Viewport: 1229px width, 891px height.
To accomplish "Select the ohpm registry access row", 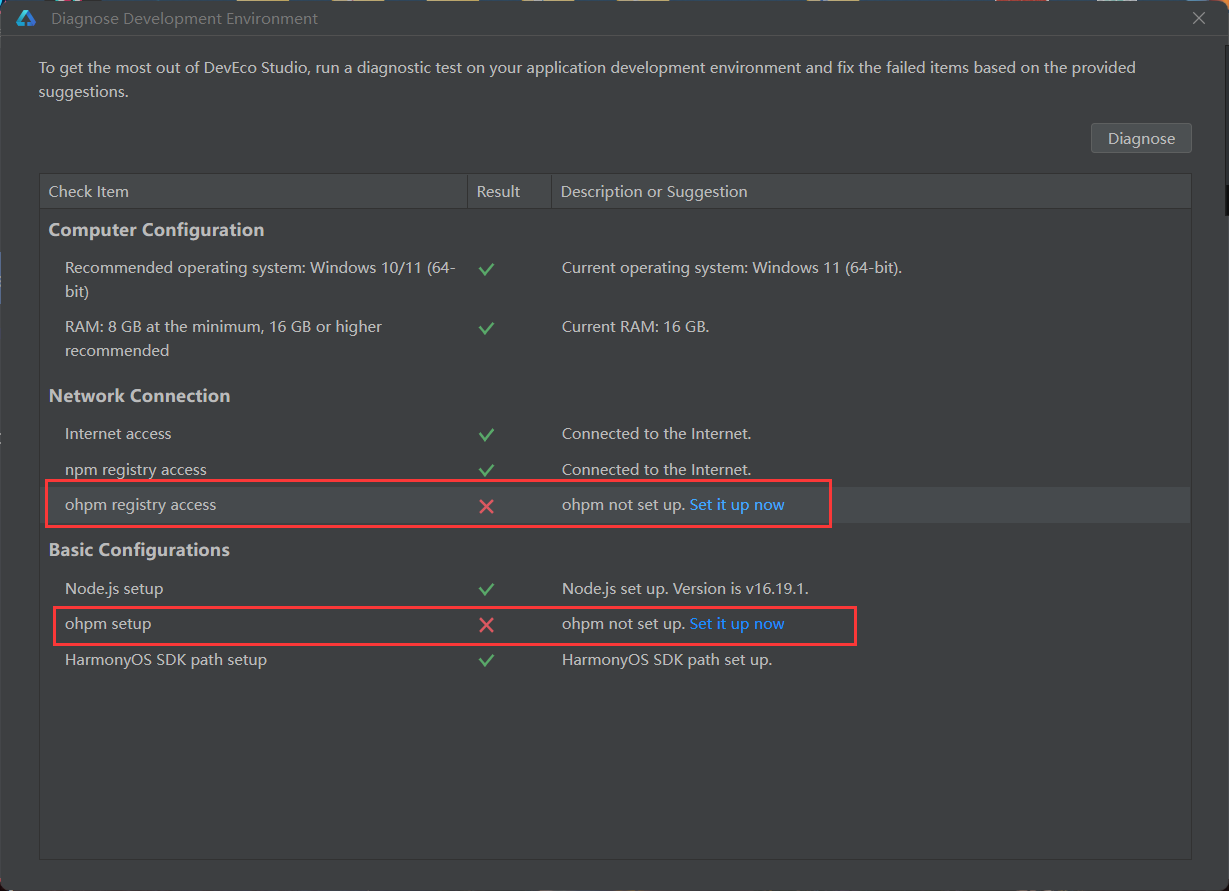I will tap(615, 505).
